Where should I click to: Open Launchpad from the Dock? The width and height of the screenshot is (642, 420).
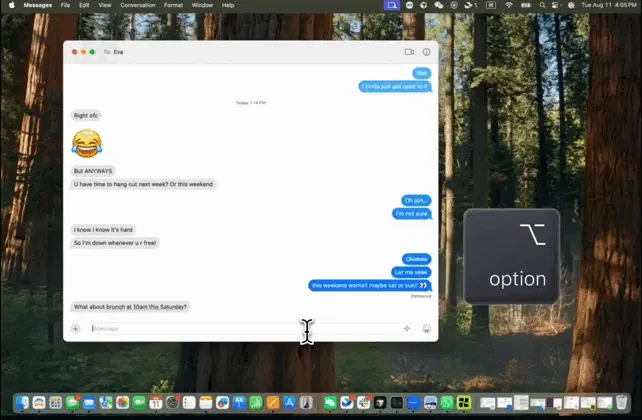click(x=56, y=403)
